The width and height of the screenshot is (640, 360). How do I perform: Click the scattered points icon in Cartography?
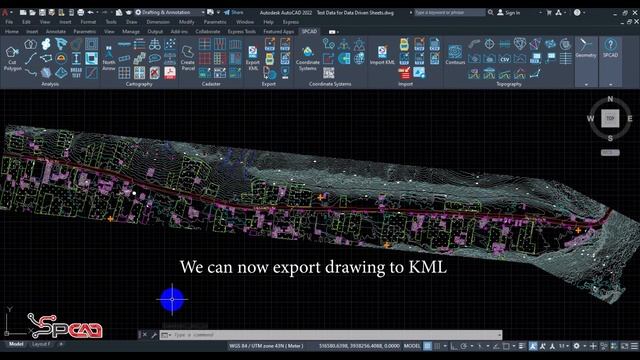pyautogui.click(x=170, y=44)
